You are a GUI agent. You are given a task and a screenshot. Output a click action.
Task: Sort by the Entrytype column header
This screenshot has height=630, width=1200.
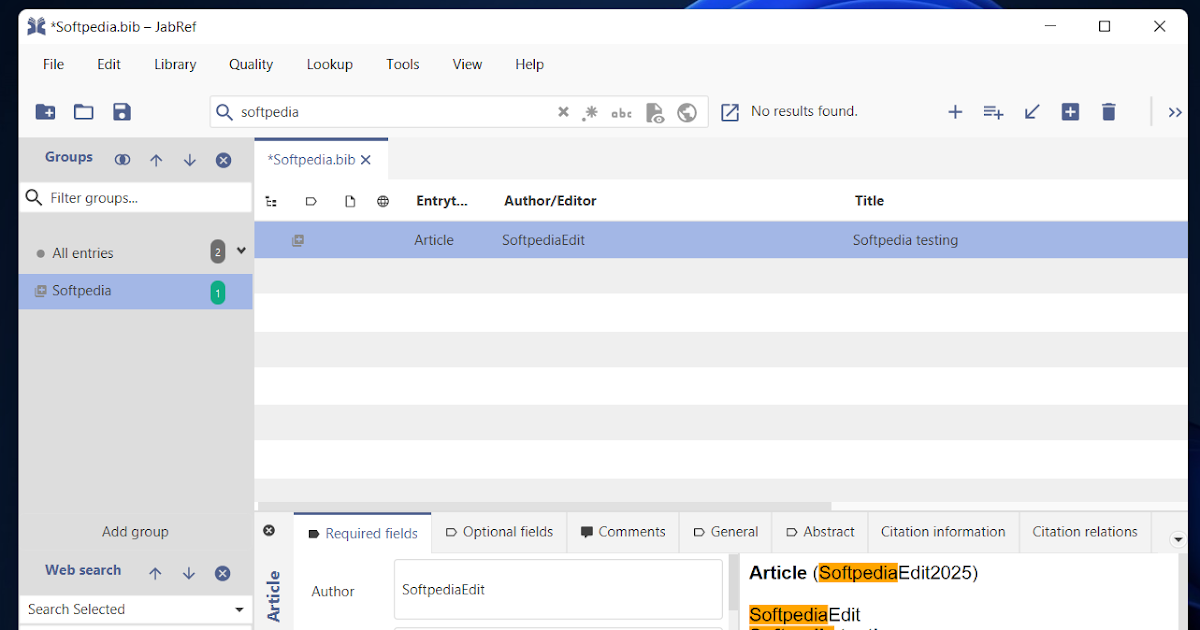coord(442,201)
